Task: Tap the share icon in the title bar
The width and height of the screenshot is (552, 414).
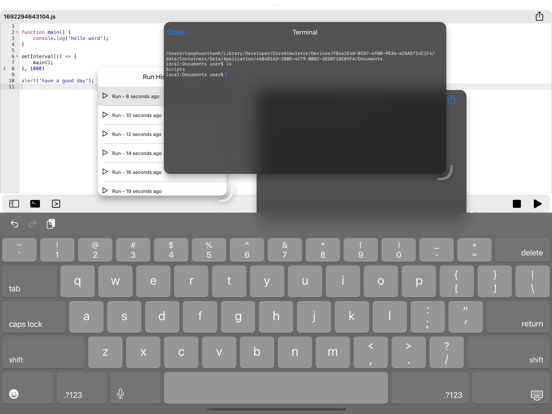Action: [x=539, y=16]
